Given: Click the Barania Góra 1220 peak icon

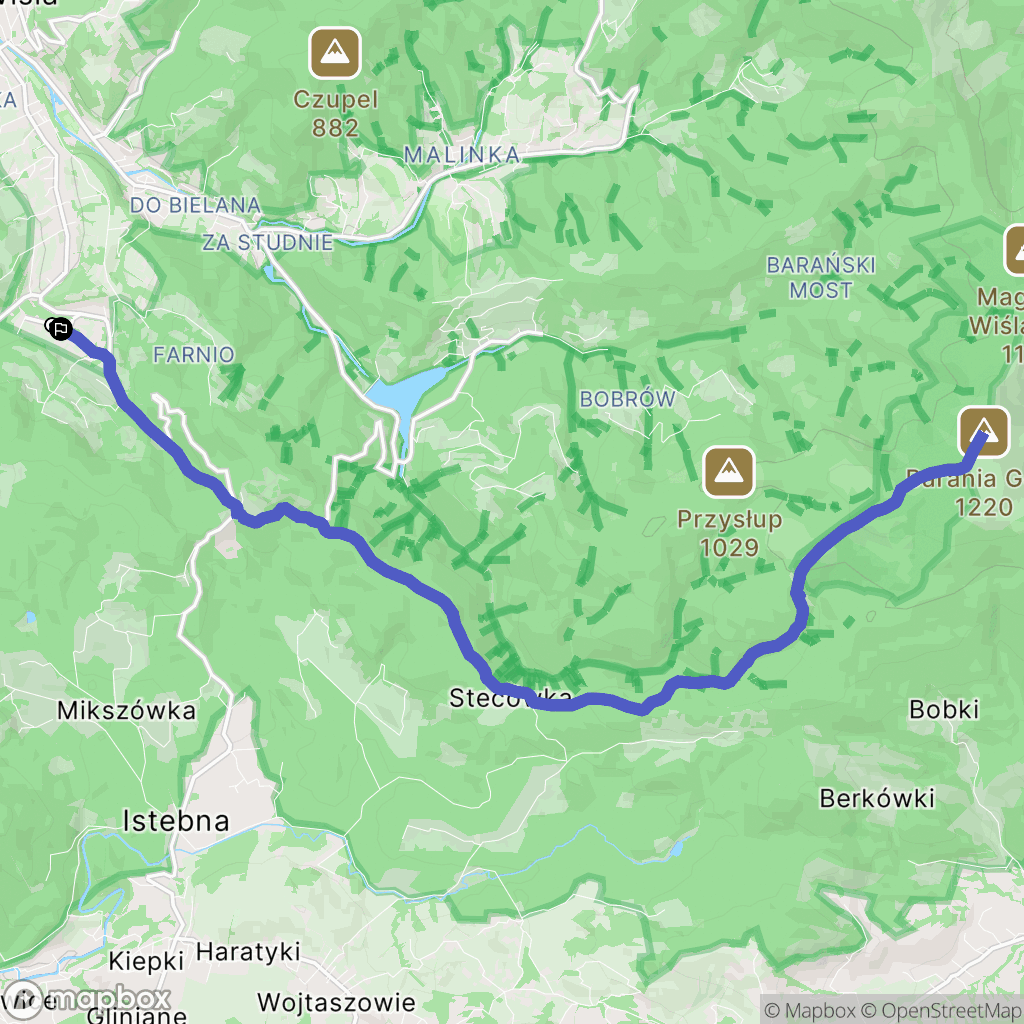Looking at the screenshot, I should click(x=984, y=432).
